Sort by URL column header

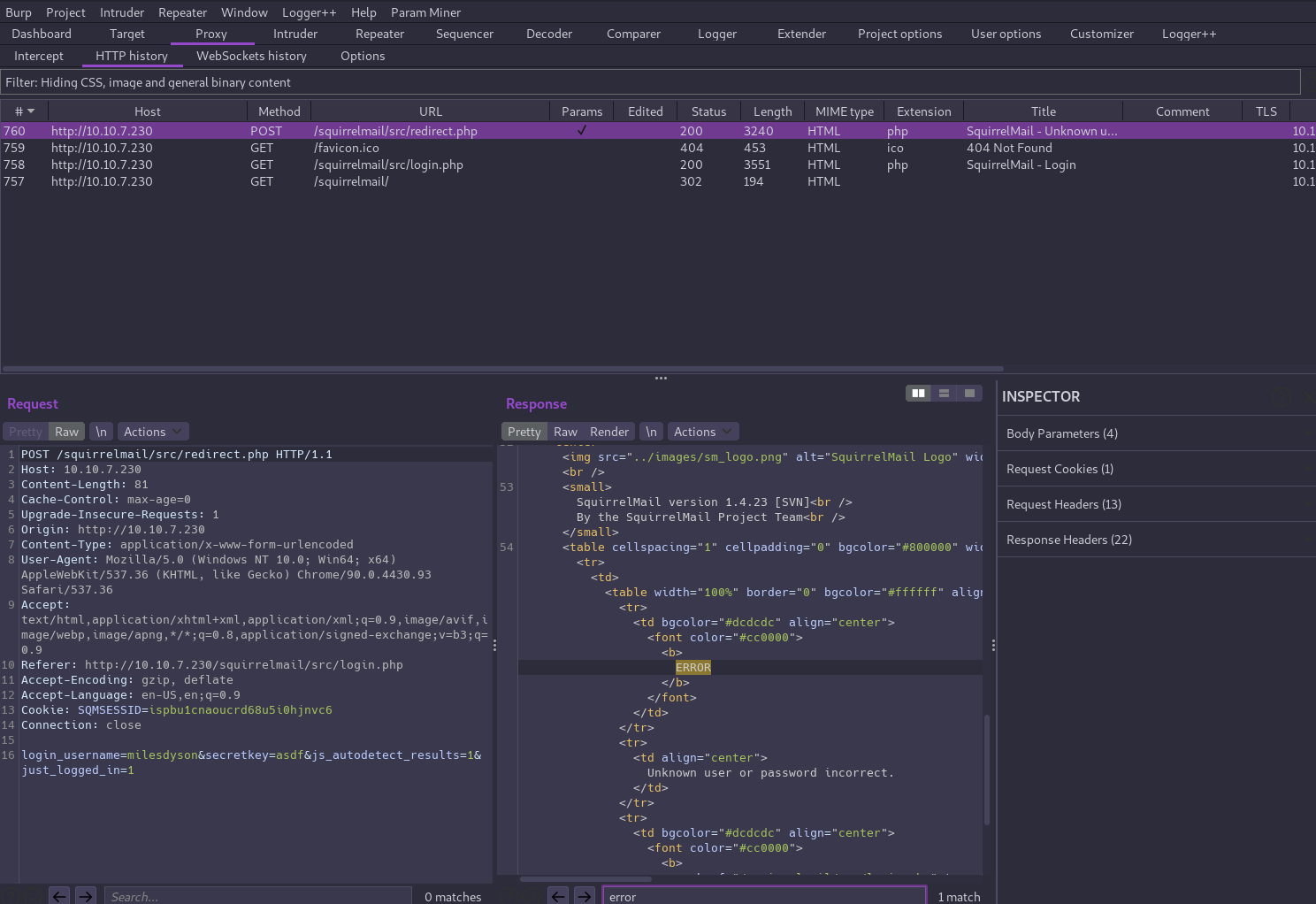430,111
